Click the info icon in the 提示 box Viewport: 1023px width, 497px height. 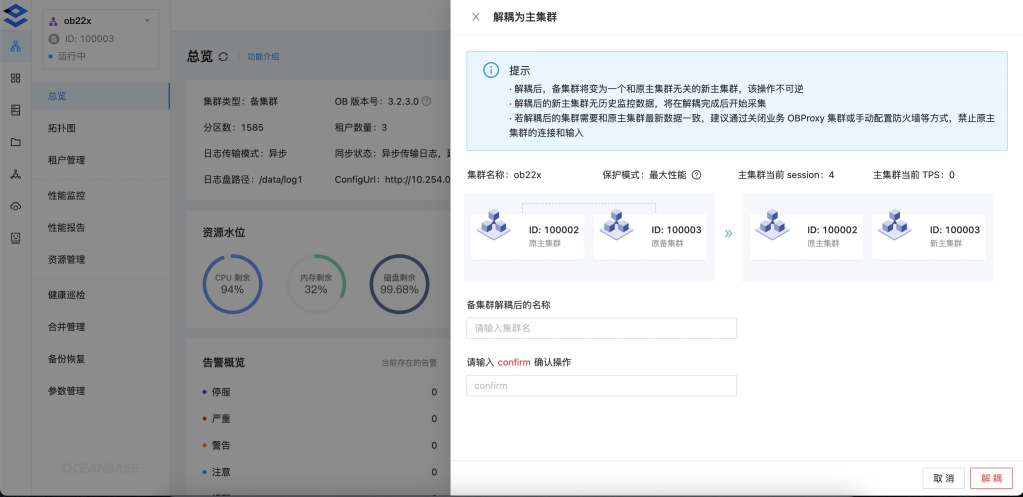click(x=491, y=70)
